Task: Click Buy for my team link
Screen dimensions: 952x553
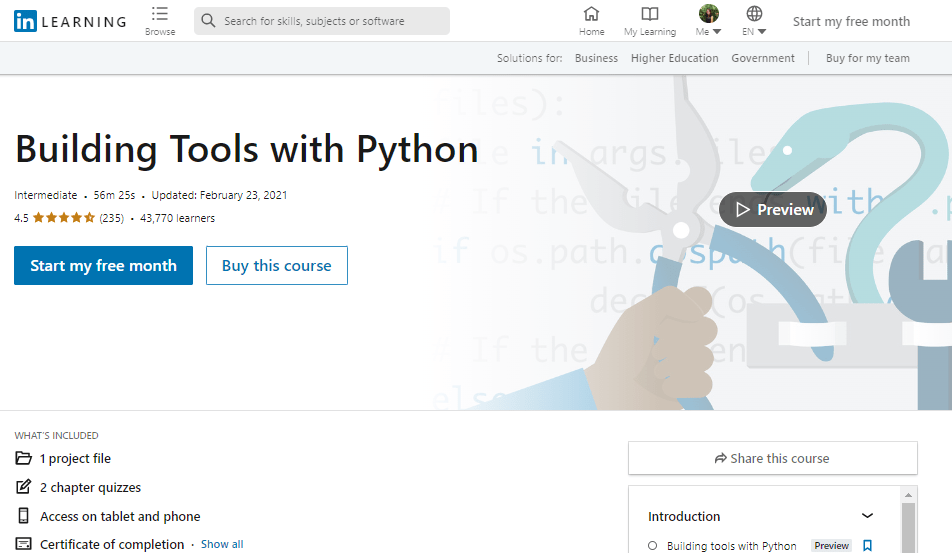Action: click(x=868, y=58)
